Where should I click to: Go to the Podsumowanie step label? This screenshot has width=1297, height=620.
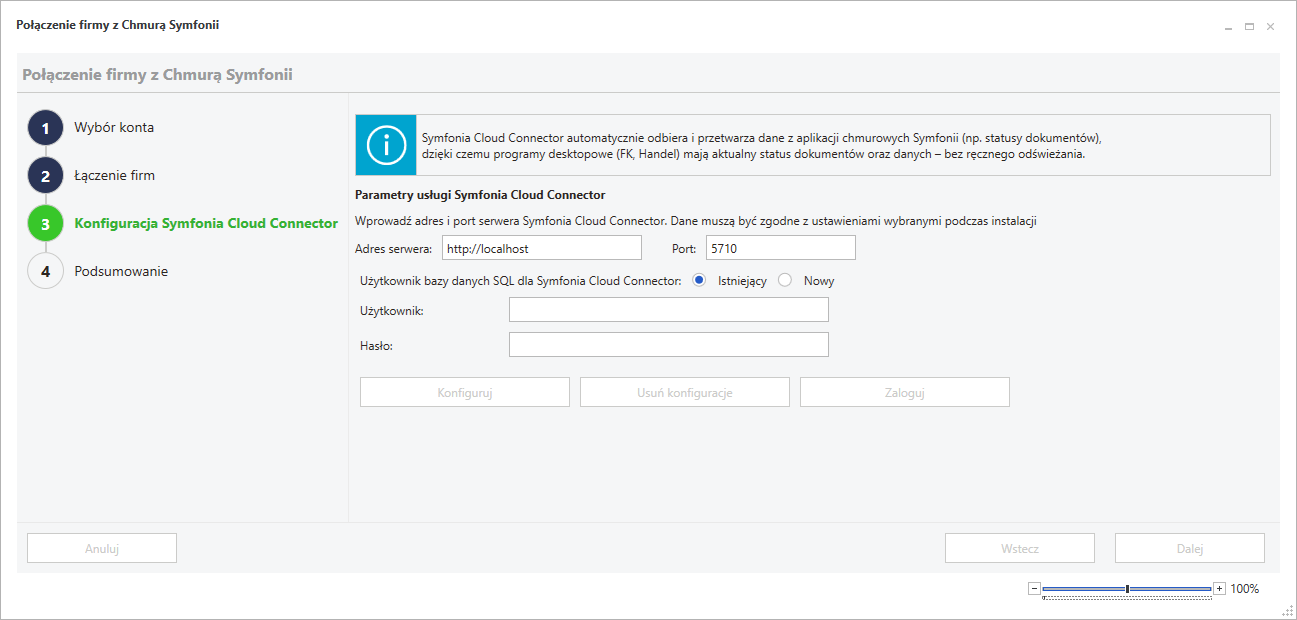[x=121, y=271]
